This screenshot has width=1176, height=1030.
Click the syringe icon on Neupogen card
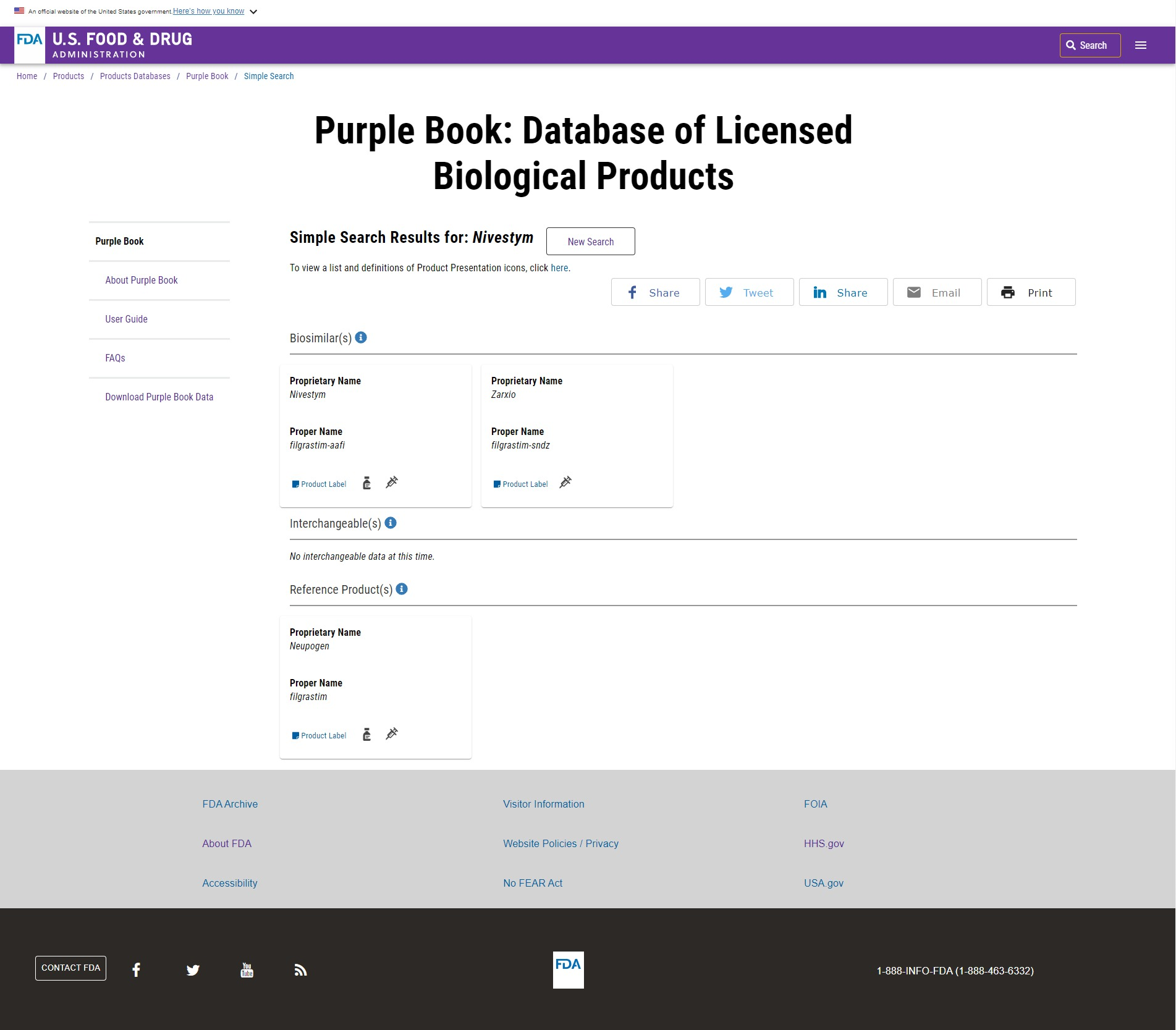pyautogui.click(x=392, y=734)
